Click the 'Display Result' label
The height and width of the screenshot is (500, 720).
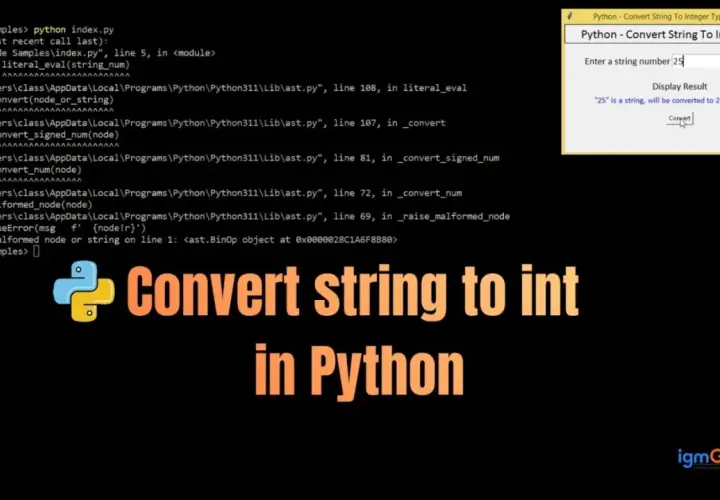coord(680,86)
